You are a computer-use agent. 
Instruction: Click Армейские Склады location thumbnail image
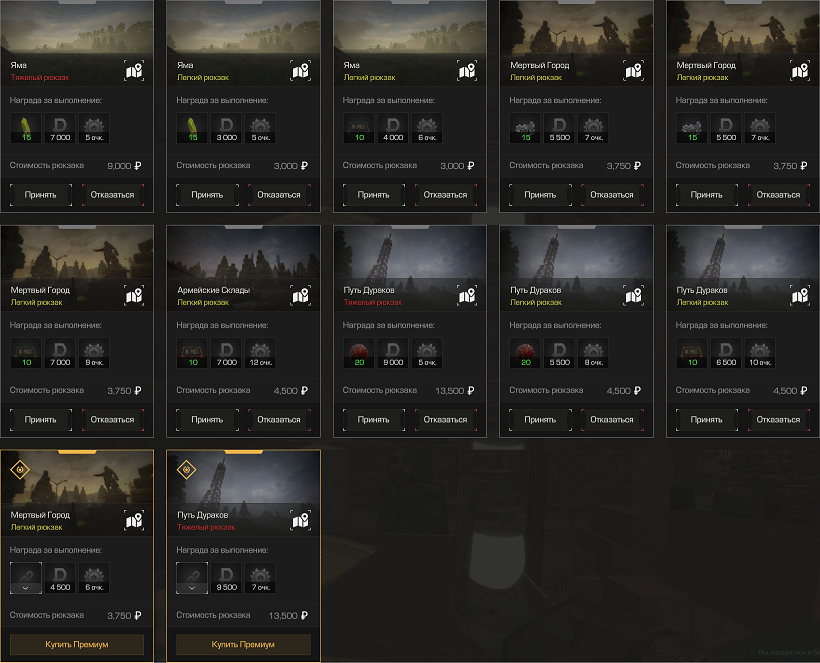click(243, 254)
